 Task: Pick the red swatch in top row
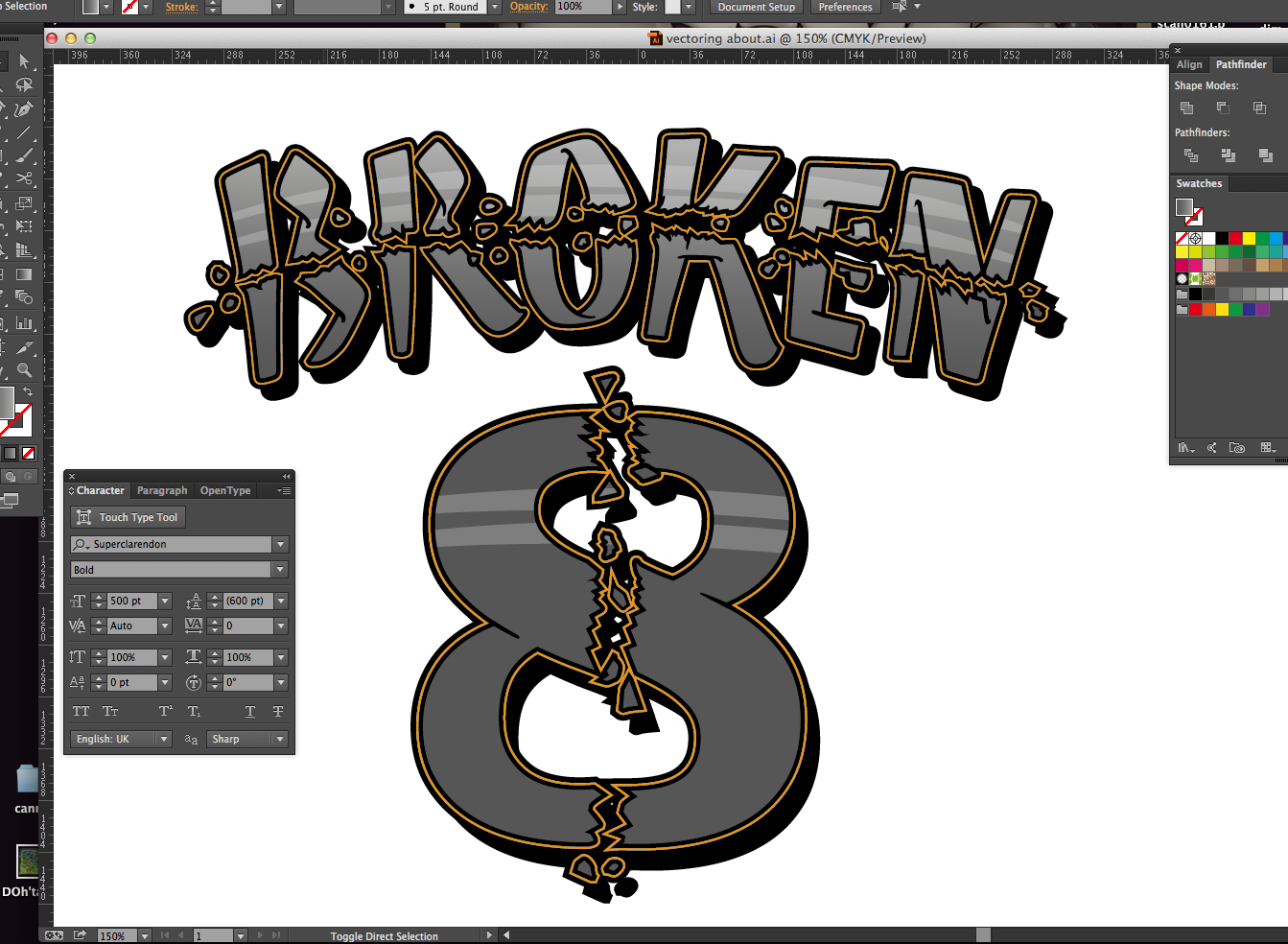pos(1235,239)
